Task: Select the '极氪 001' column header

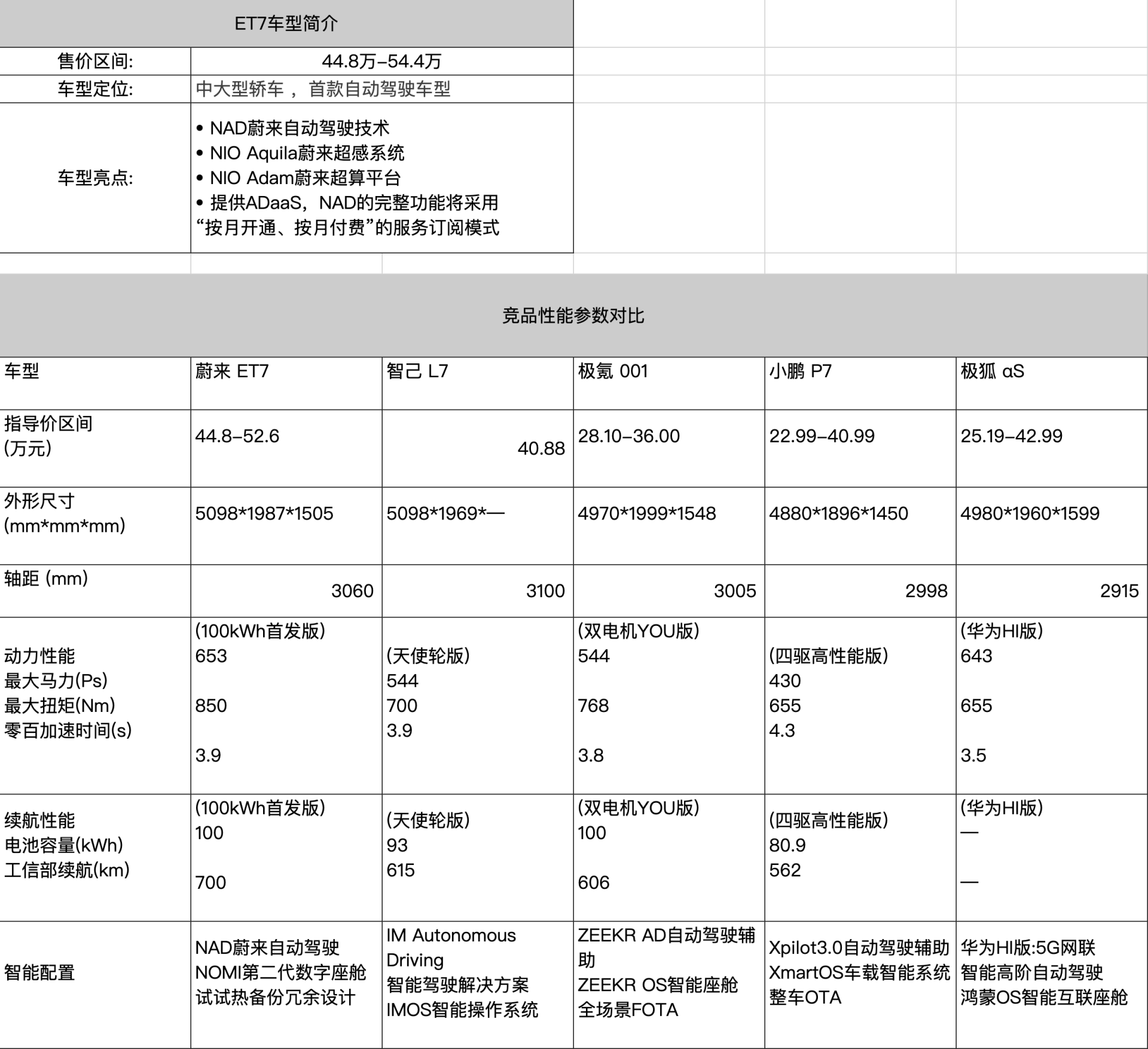Action: click(x=669, y=383)
